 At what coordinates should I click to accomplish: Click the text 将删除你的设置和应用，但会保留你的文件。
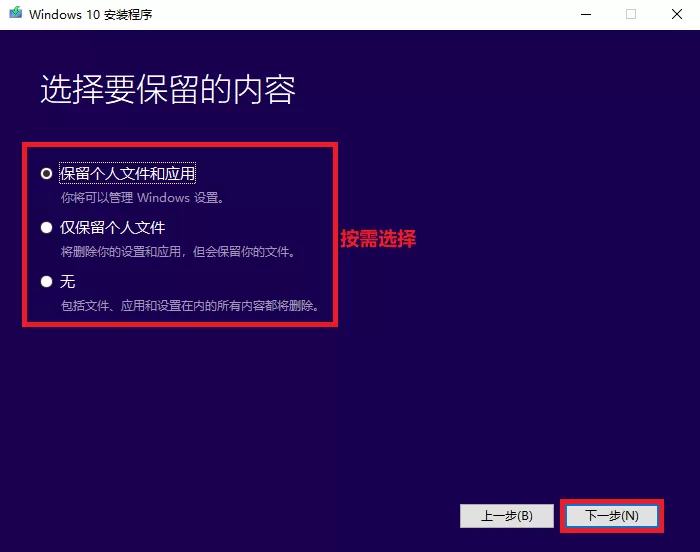(178, 252)
